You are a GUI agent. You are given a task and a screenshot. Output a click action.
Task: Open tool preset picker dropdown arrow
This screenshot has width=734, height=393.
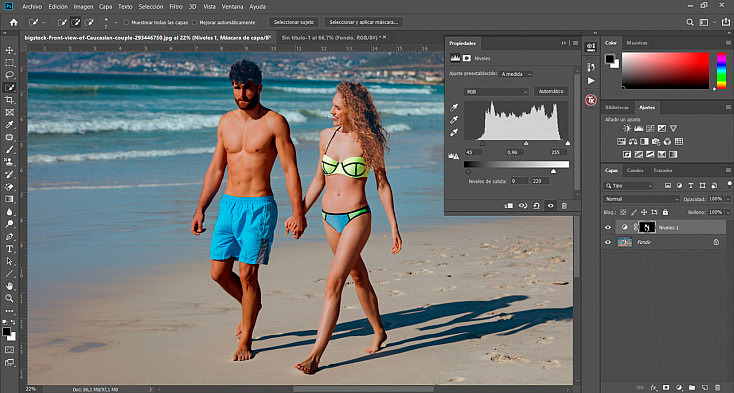[44, 22]
